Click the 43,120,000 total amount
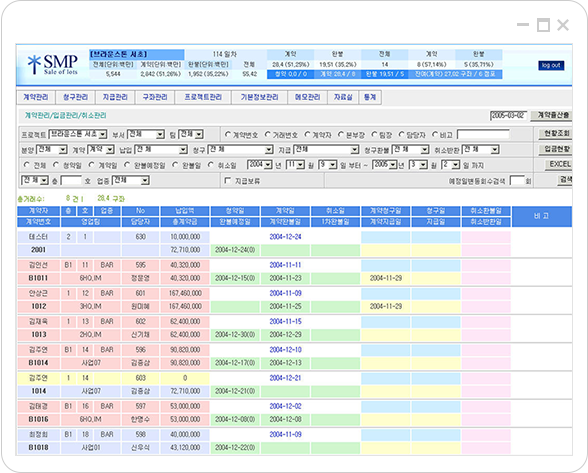The height and width of the screenshot is (473, 588). (x=185, y=447)
